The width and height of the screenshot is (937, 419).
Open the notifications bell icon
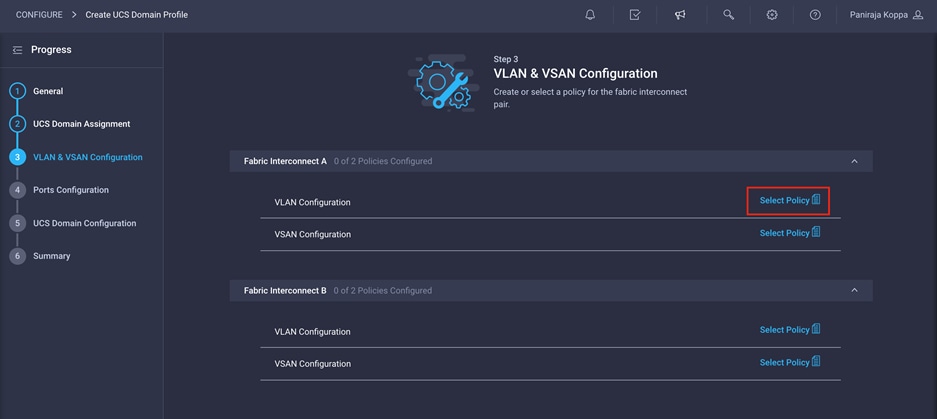coord(590,15)
